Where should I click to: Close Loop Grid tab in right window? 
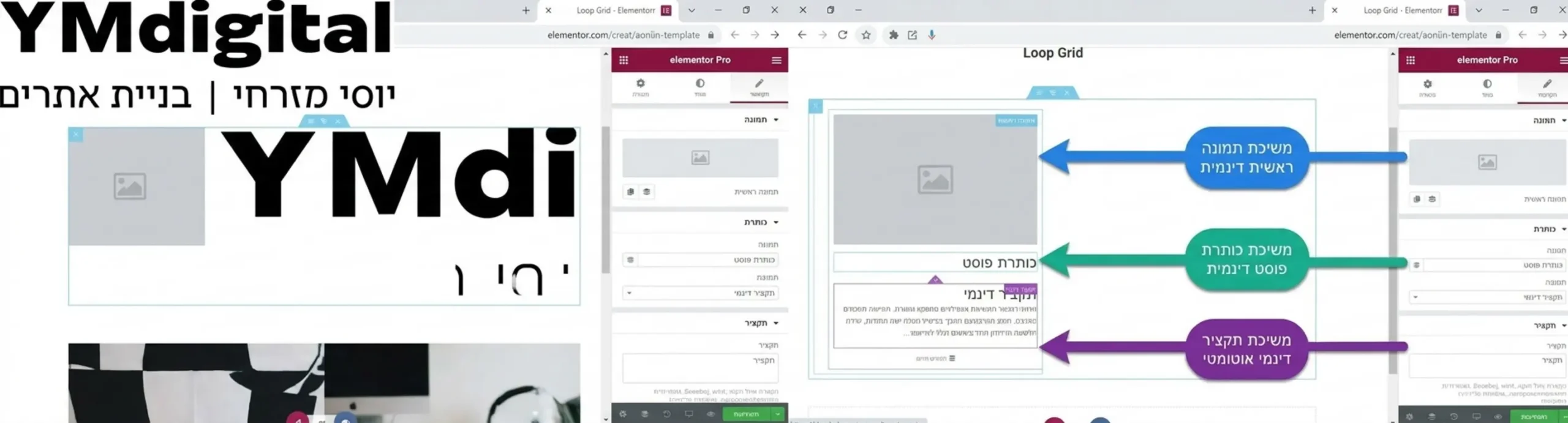[x=1335, y=10]
